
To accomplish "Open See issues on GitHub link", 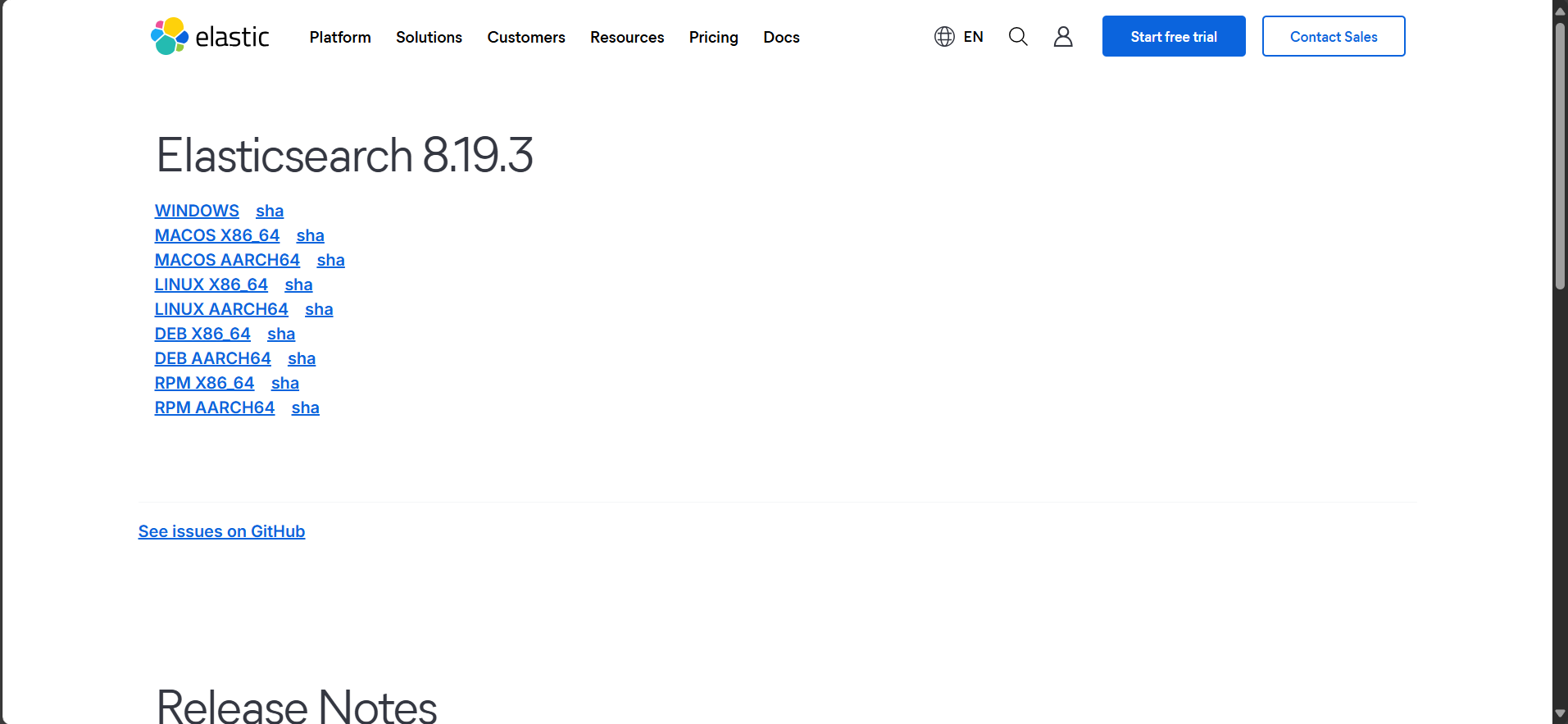I will (x=221, y=531).
